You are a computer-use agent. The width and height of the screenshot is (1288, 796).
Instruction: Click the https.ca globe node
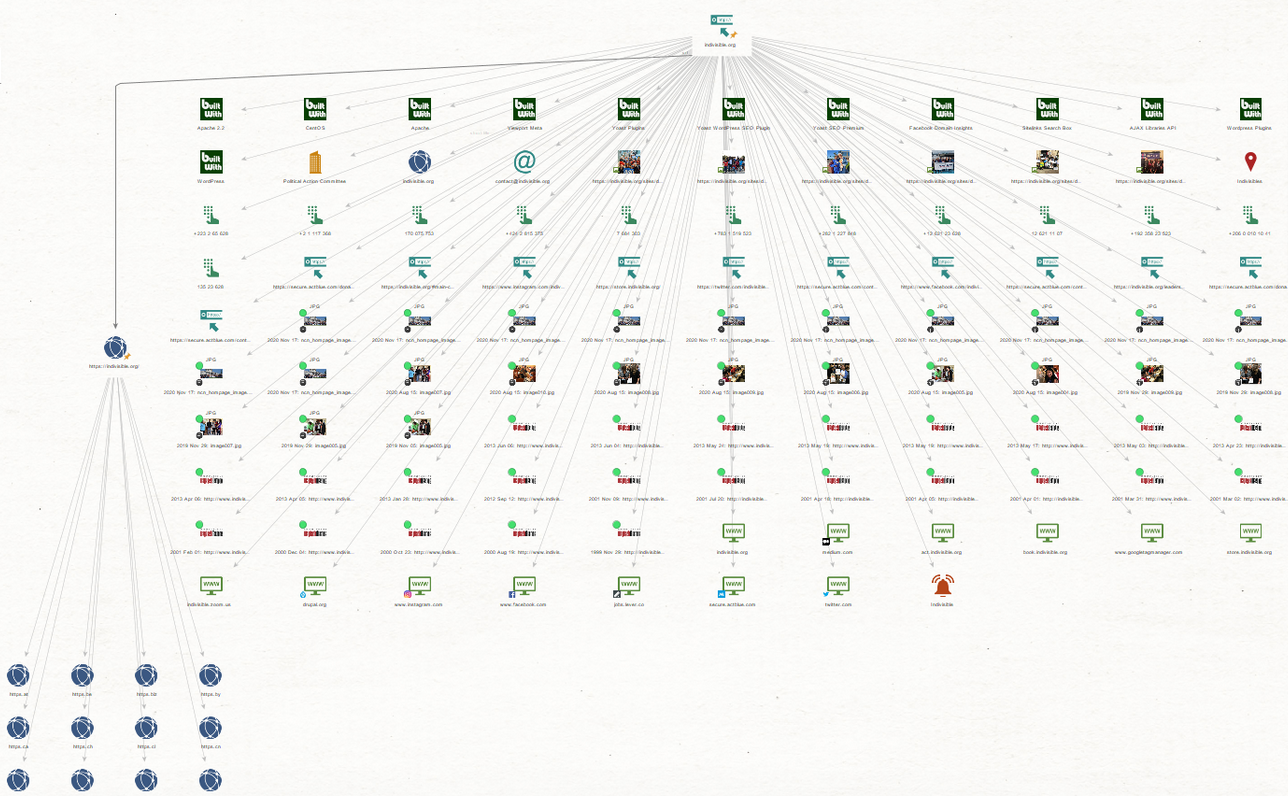tap(19, 728)
